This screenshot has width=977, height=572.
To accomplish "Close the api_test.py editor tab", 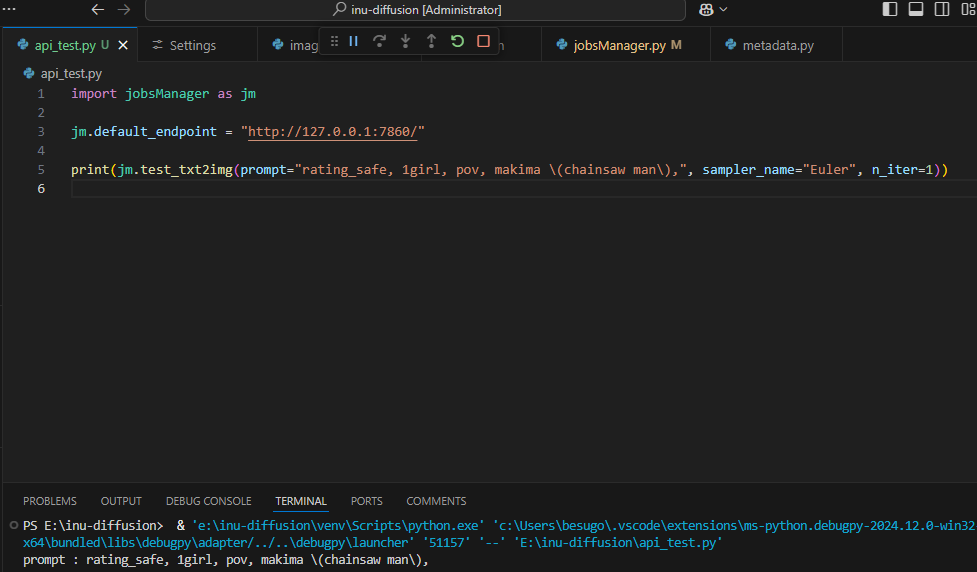I will coord(124,45).
